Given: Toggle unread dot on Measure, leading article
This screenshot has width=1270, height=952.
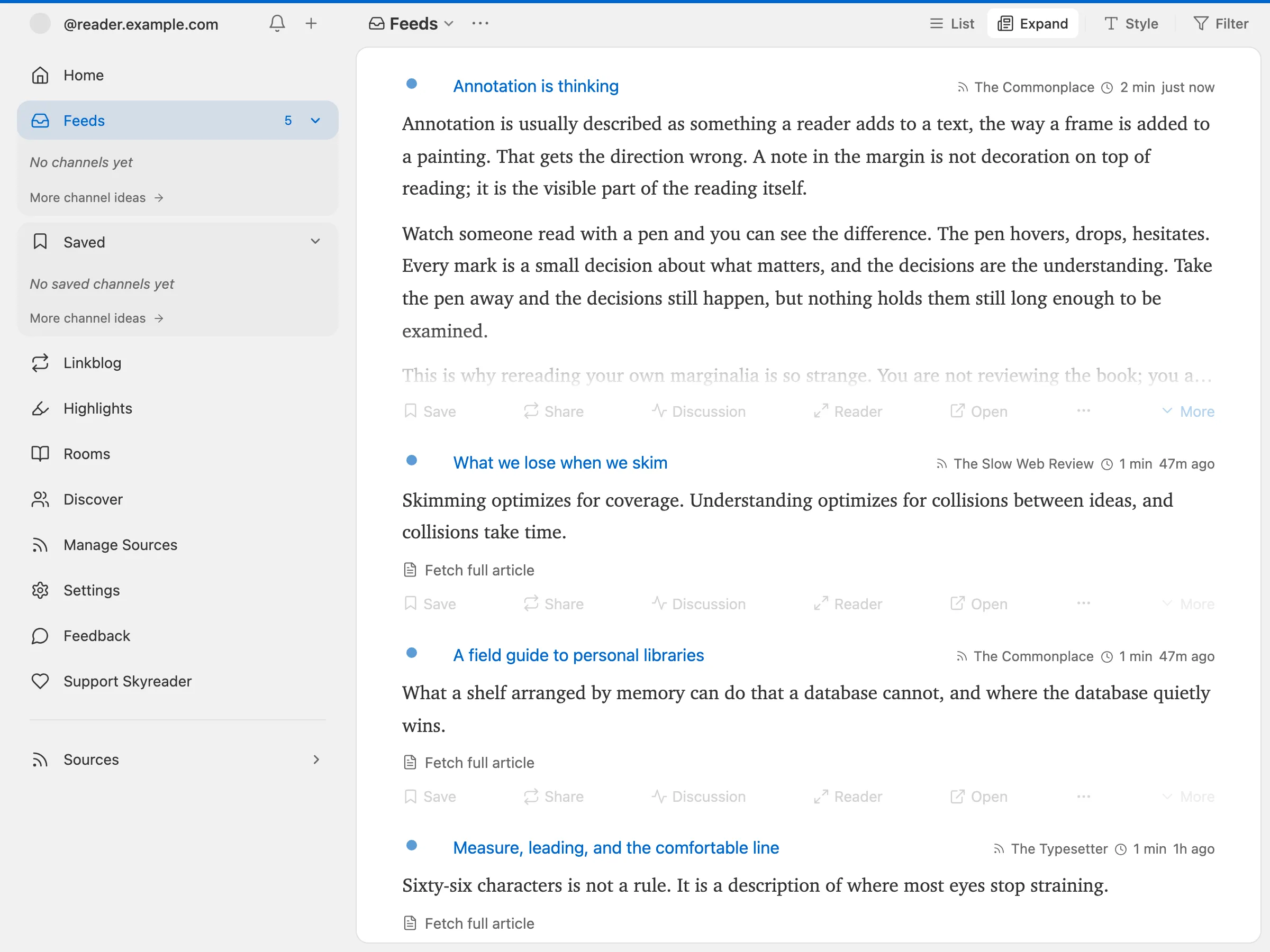Looking at the screenshot, I should click(411, 845).
